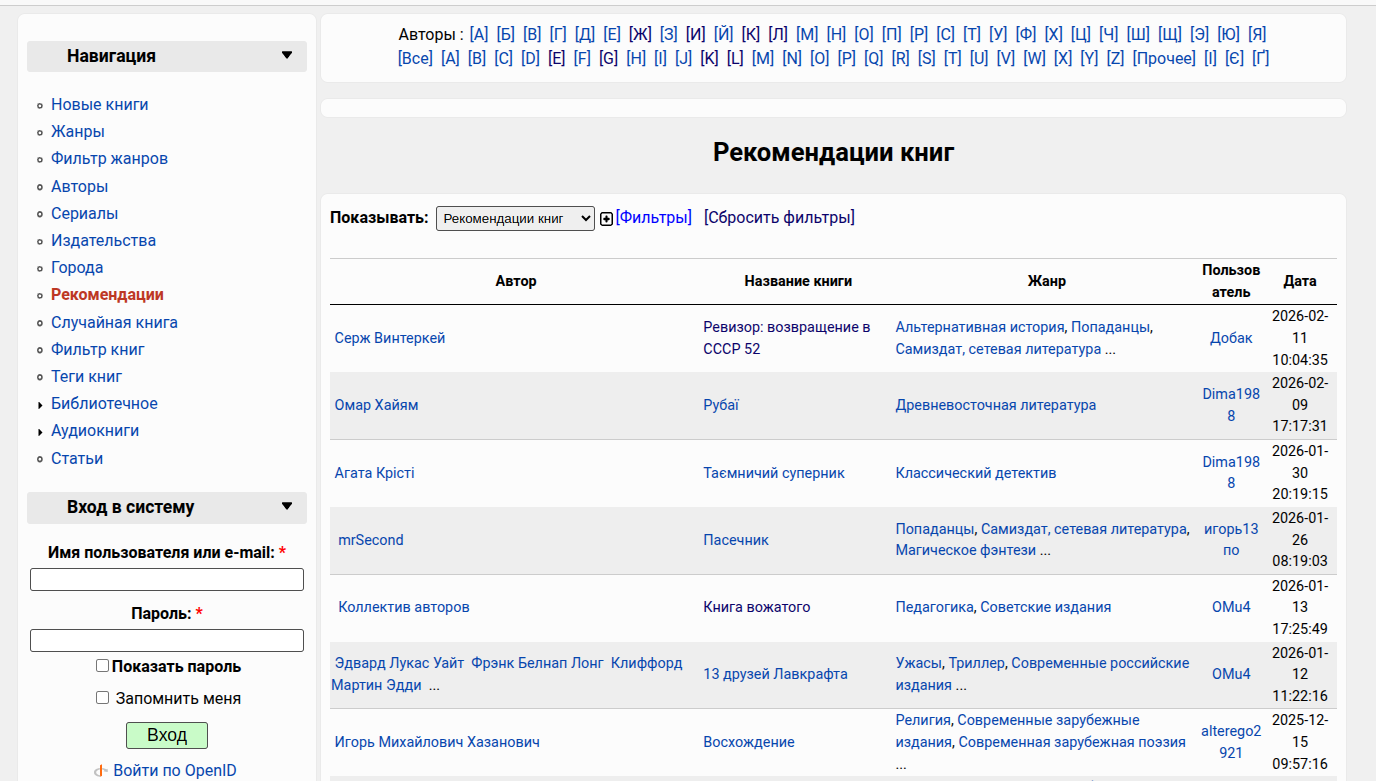
Task: Click the OpenID logo icon
Action: click(101, 771)
